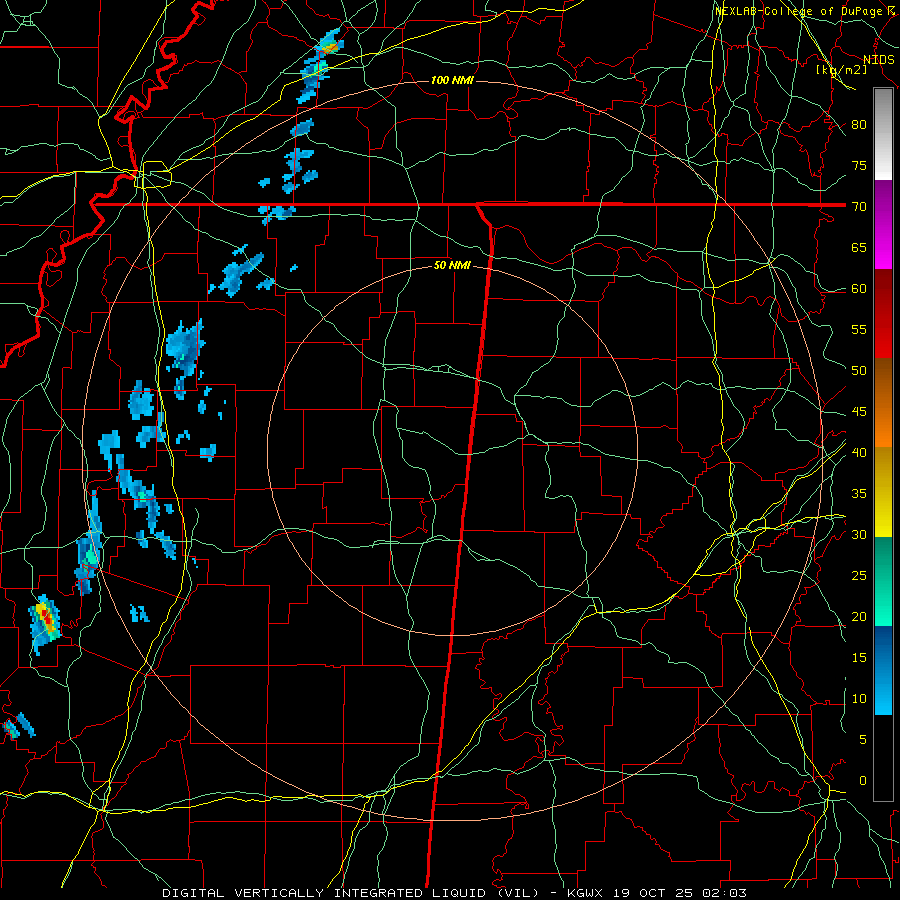Click the [kg/m2] units label

[841, 70]
